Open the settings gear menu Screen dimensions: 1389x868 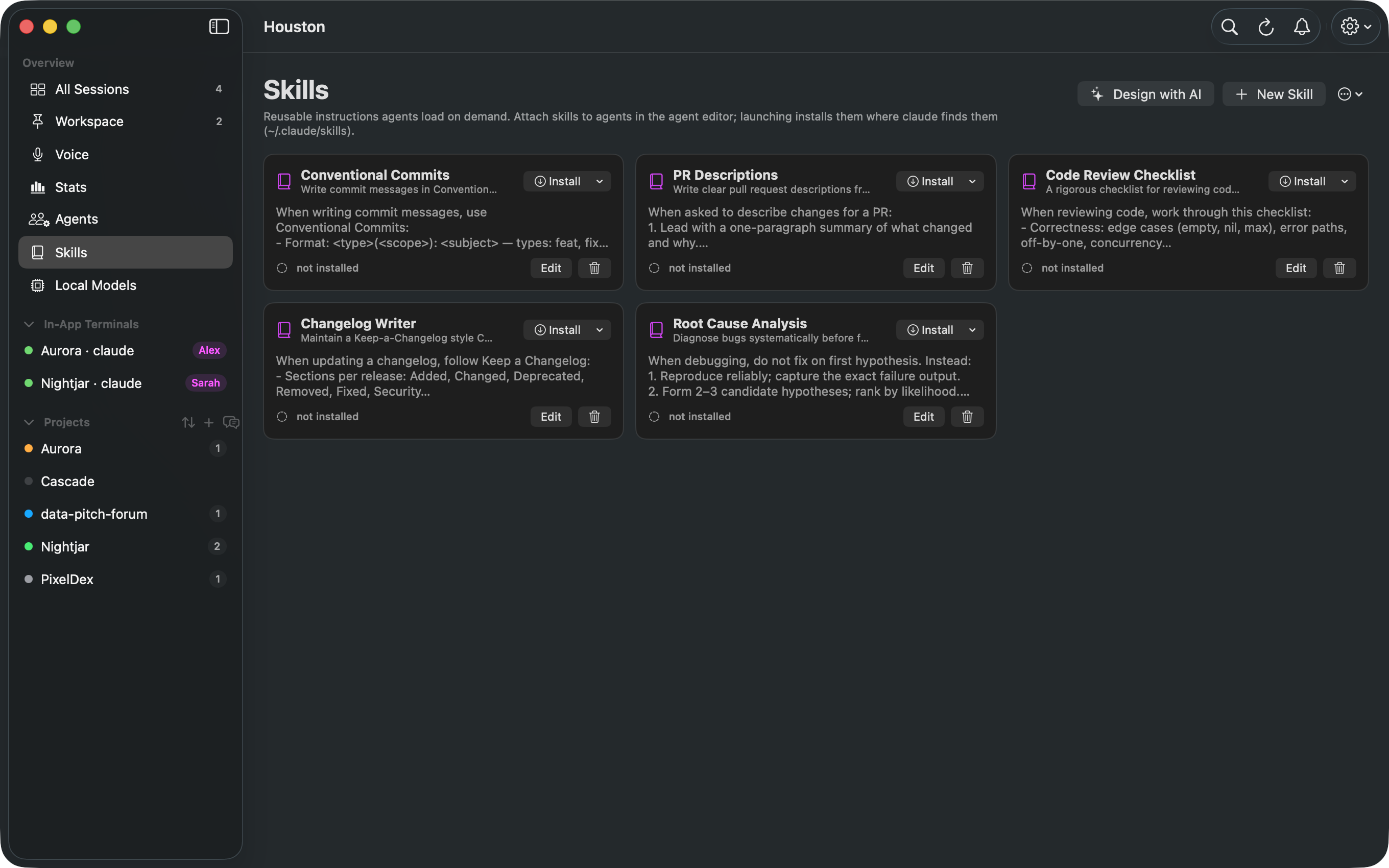(x=1356, y=27)
